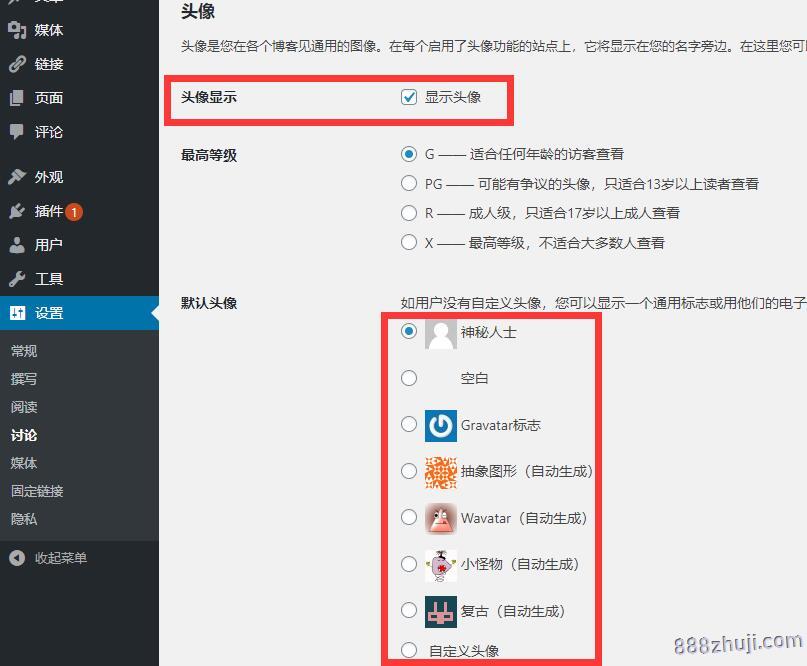Screen dimensions: 807x666
Task: Click the X 最高等级 label text
Action: 545,242
